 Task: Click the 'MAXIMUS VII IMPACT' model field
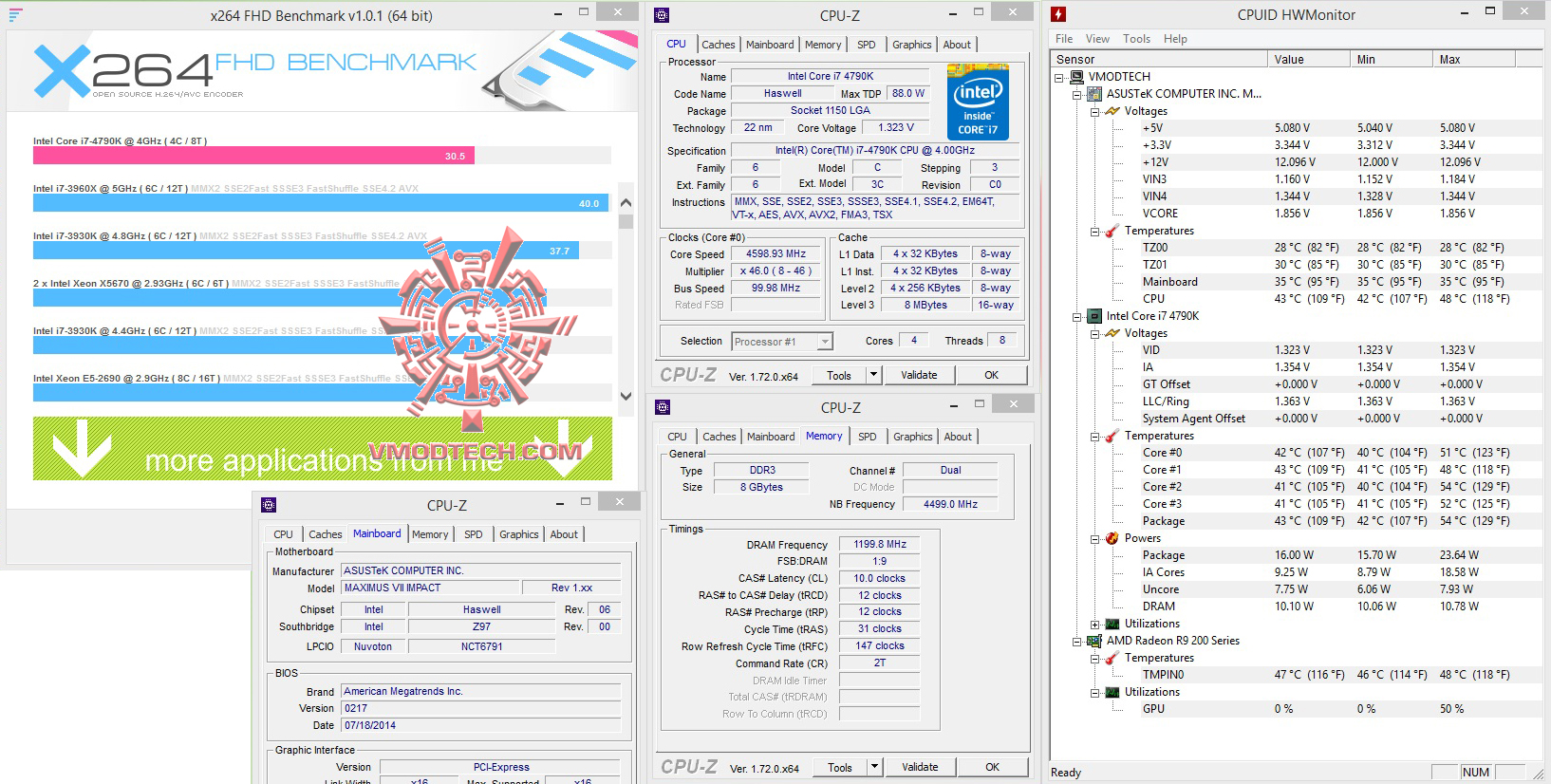[x=430, y=588]
